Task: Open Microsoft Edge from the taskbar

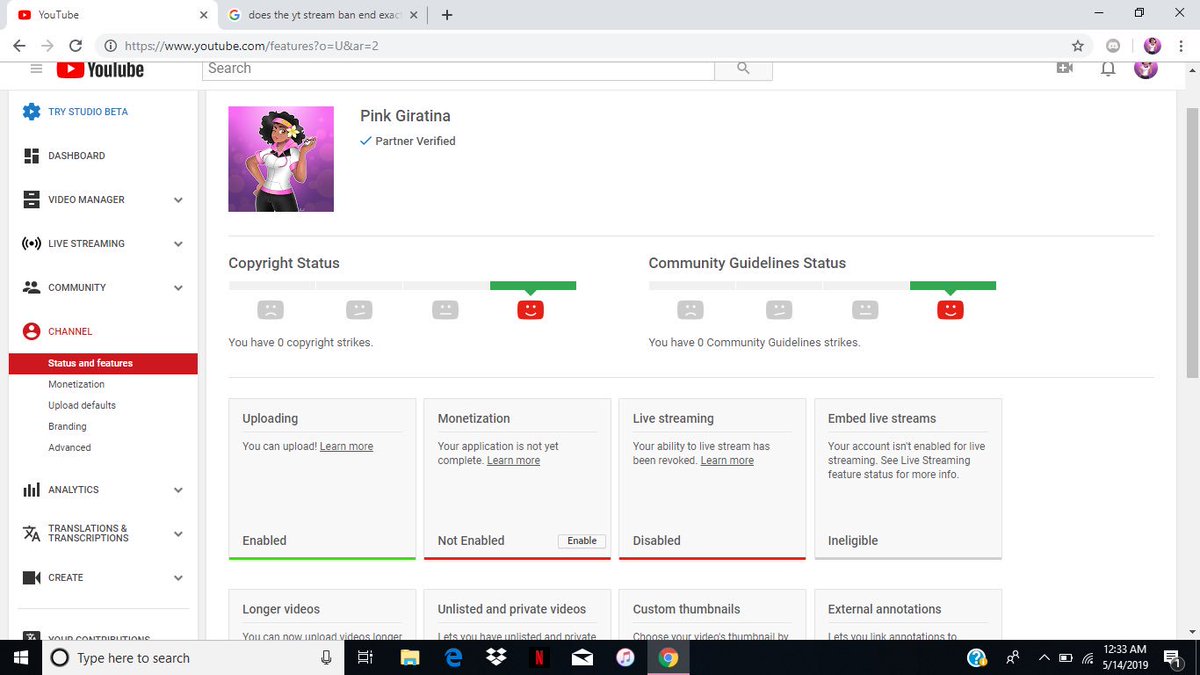Action: [x=453, y=658]
